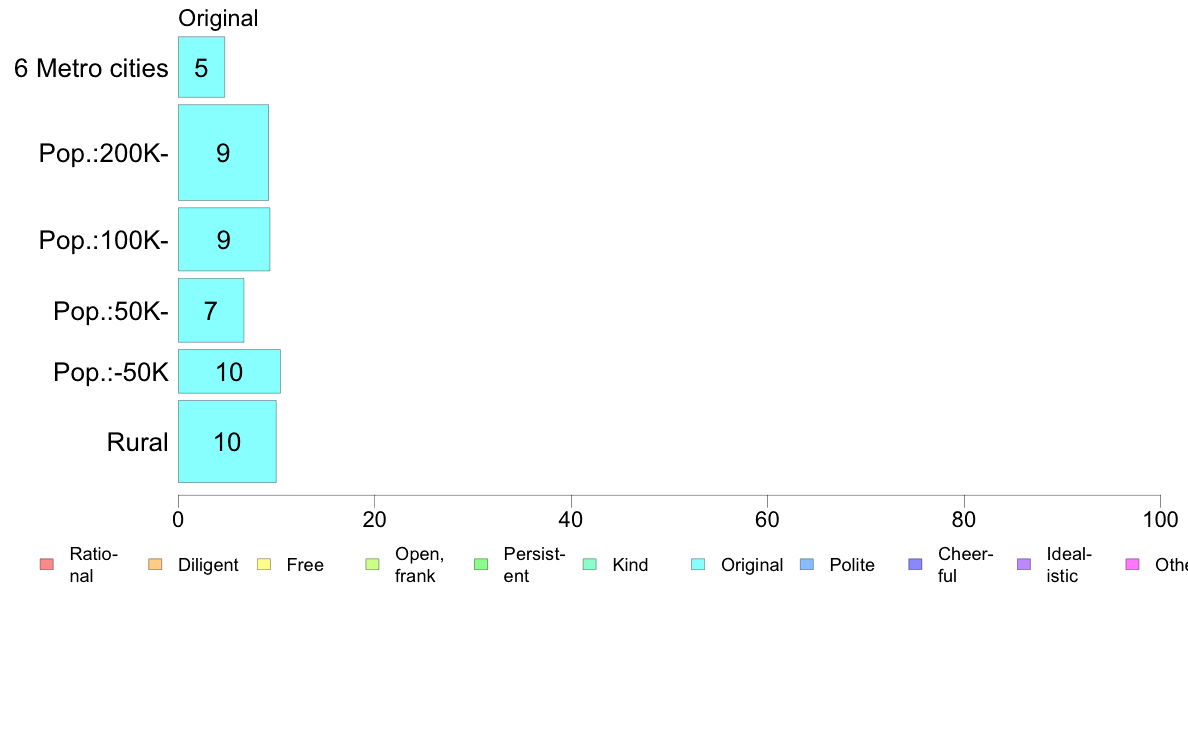
Task: Click the 100 axis tick label
Action: point(1160,519)
